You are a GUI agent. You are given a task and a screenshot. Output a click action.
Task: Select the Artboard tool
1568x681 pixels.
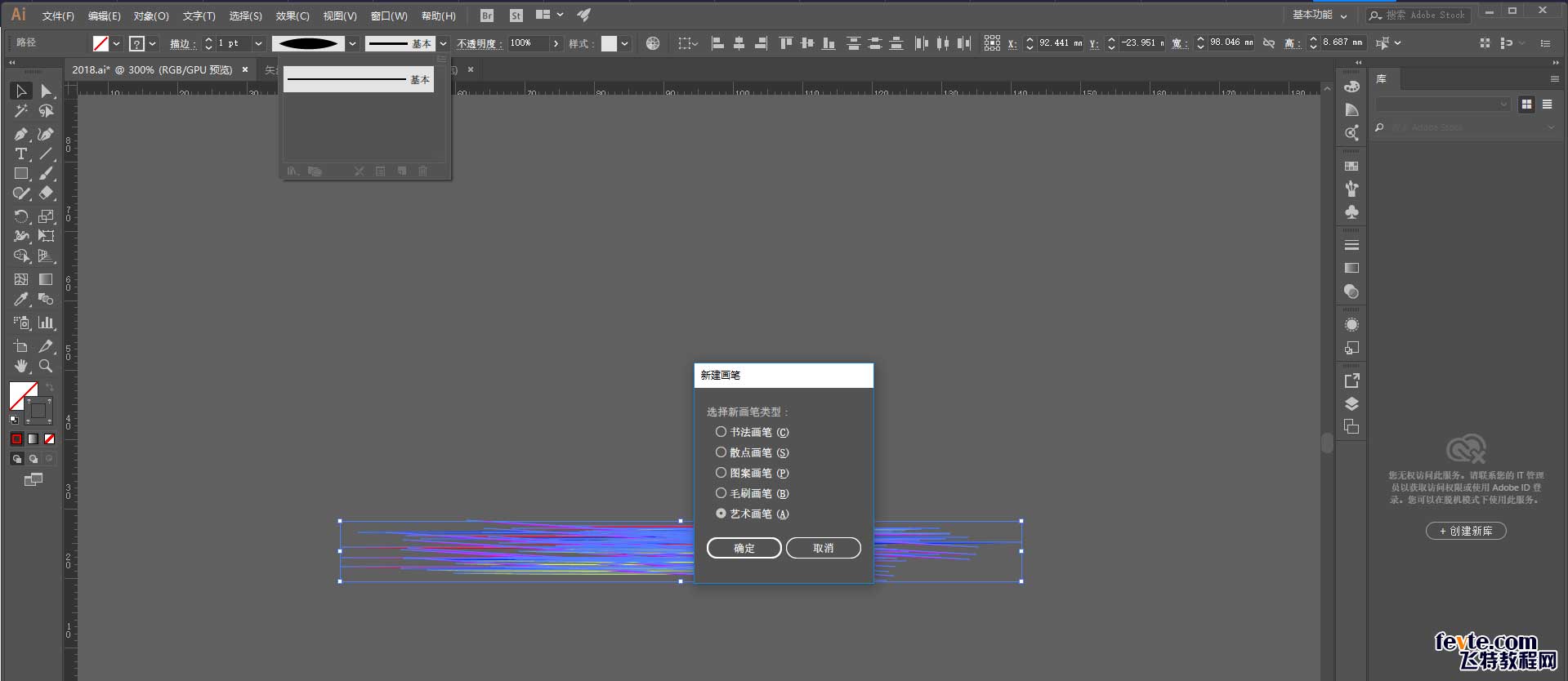[21, 346]
